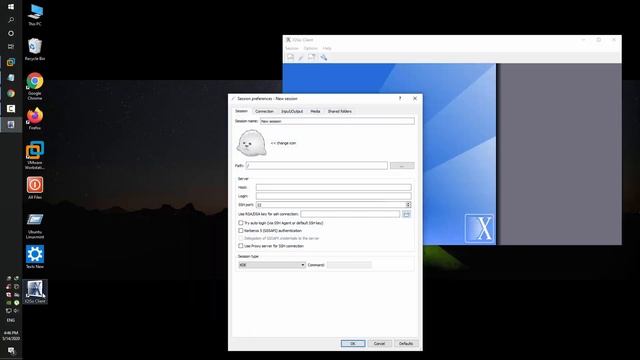The width and height of the screenshot is (640, 360).
Task: Click the X2Go icon on the taskbar
Action: [11, 124]
